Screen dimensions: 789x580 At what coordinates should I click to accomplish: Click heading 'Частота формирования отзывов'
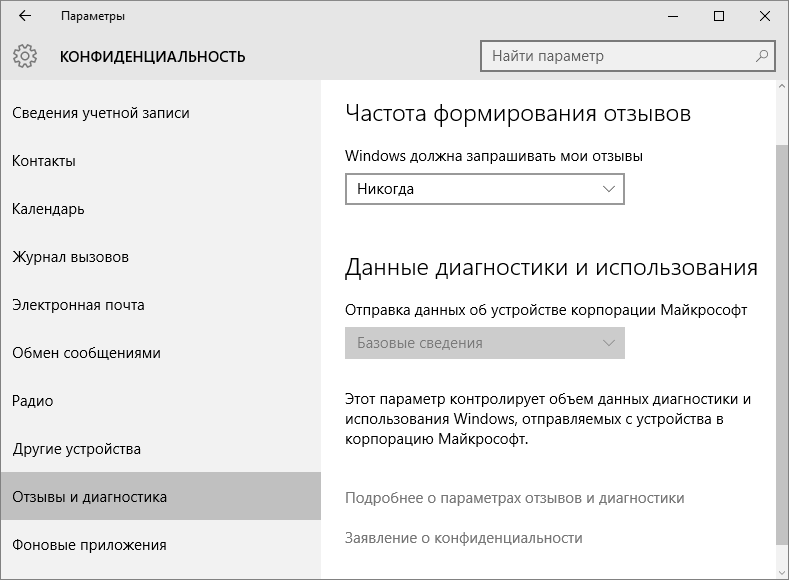518,113
